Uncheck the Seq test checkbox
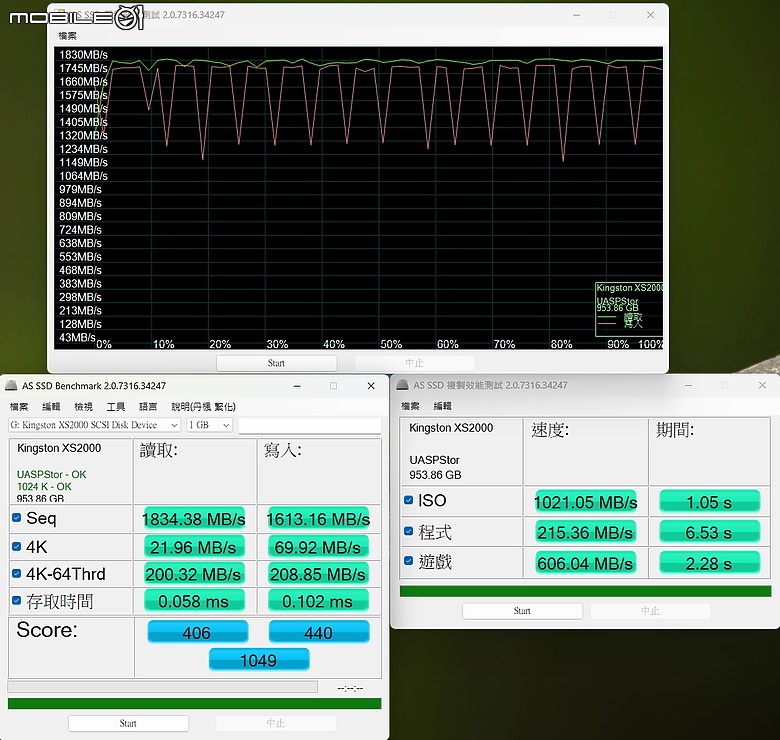 tap(16, 518)
